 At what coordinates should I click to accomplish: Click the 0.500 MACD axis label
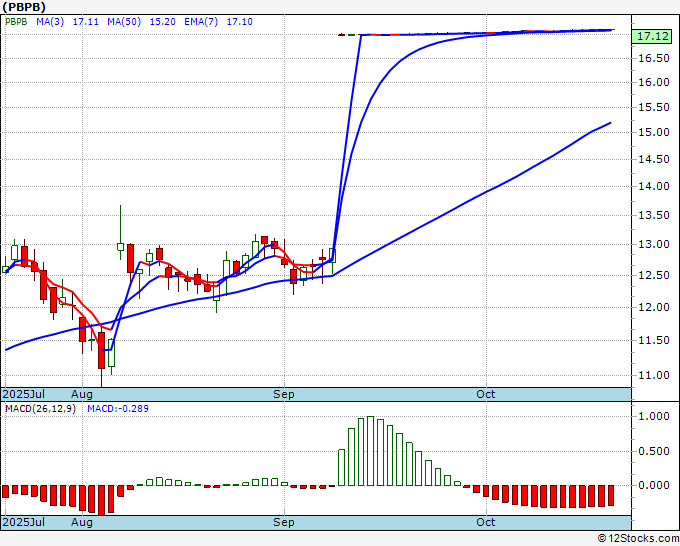pyautogui.click(x=654, y=452)
